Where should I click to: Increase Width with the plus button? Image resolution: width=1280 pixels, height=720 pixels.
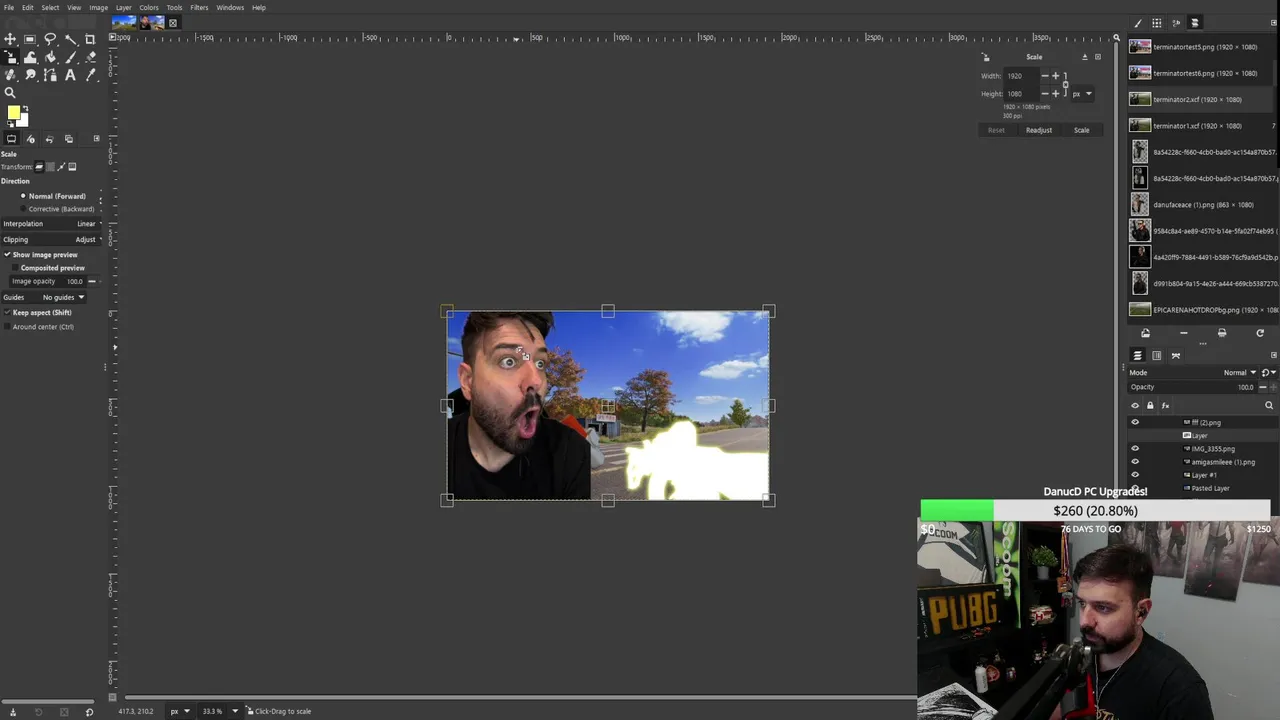(x=1055, y=76)
